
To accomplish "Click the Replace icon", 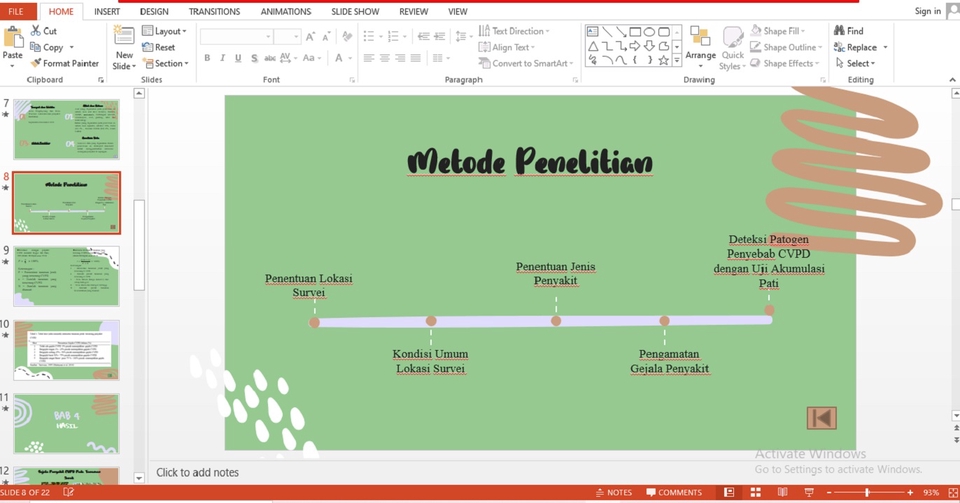I will [839, 47].
